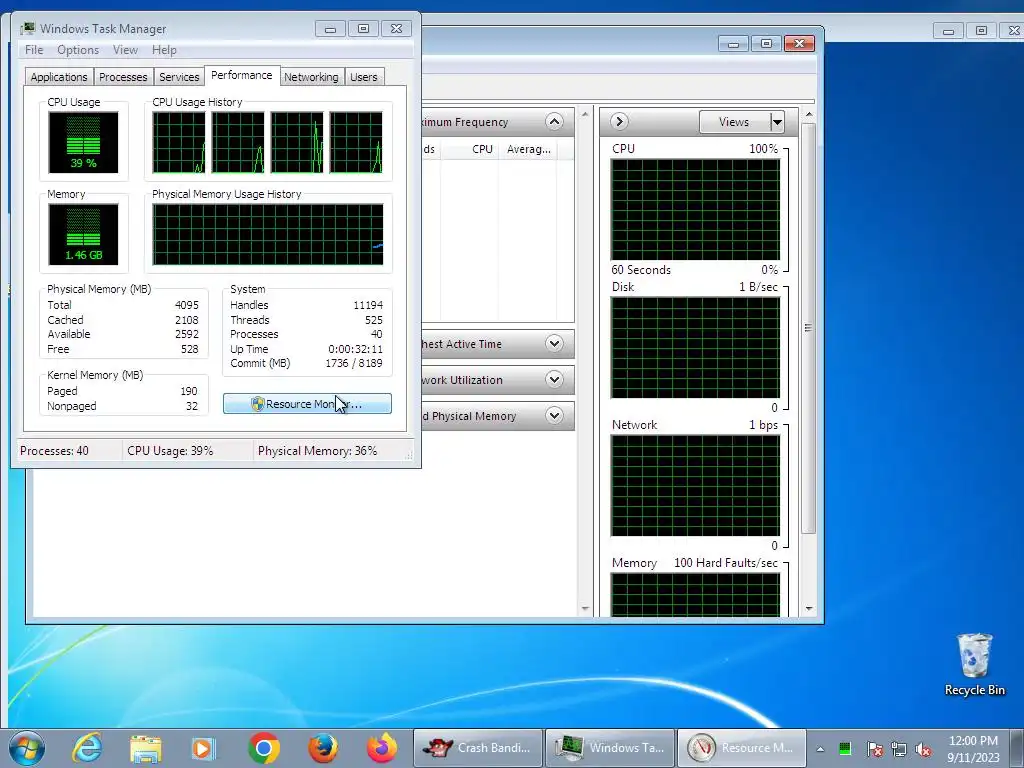Image resolution: width=1024 pixels, height=768 pixels.
Task: Open the Options menu in Task Manager
Action: pyautogui.click(x=78, y=50)
